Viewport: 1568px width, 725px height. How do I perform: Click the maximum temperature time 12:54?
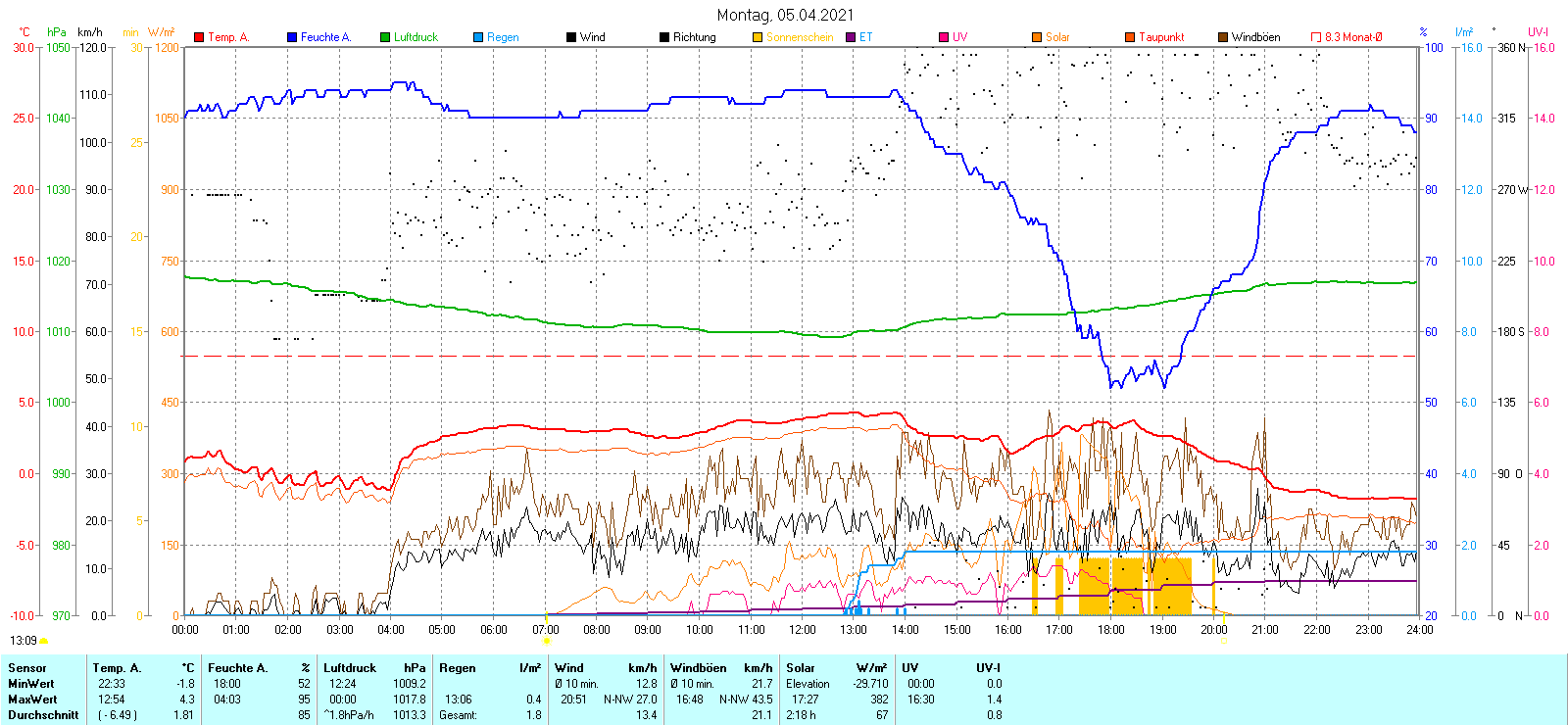tap(112, 700)
